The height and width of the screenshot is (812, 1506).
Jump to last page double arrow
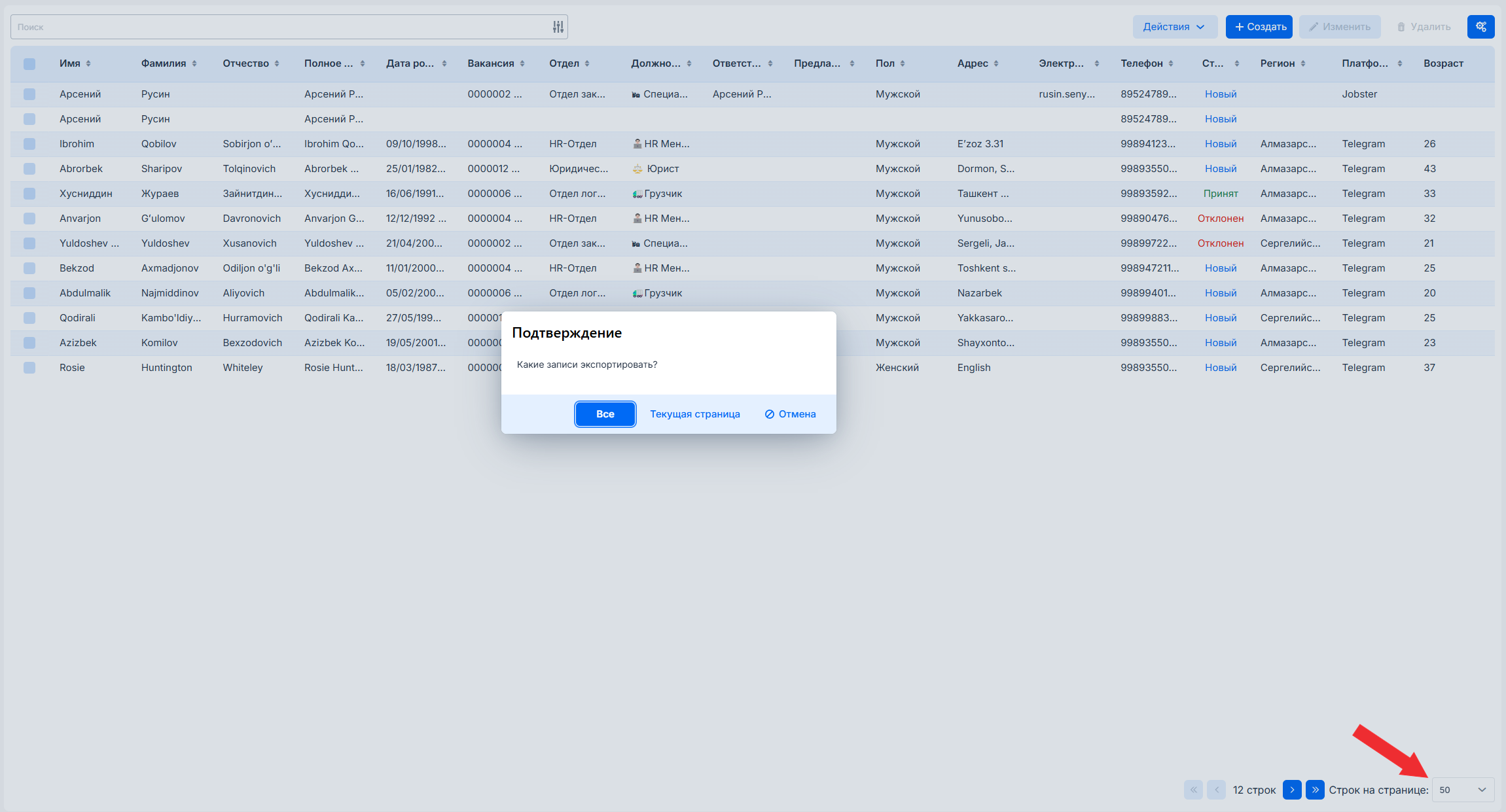pos(1314,790)
